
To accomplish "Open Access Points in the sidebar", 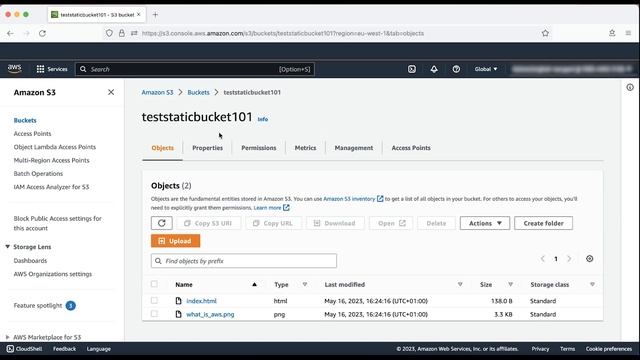I will click(x=32, y=133).
